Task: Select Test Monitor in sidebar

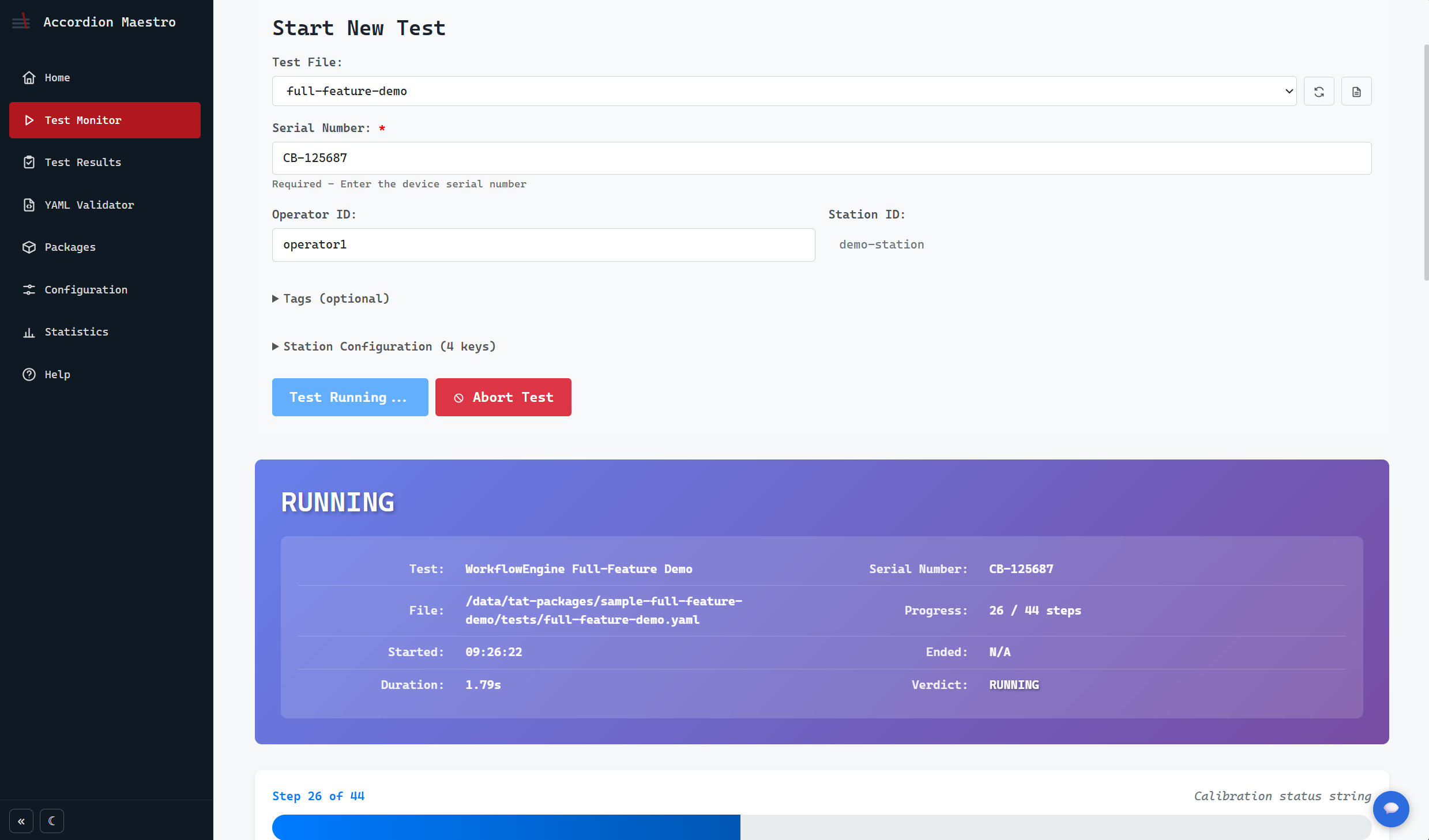Action: click(105, 120)
